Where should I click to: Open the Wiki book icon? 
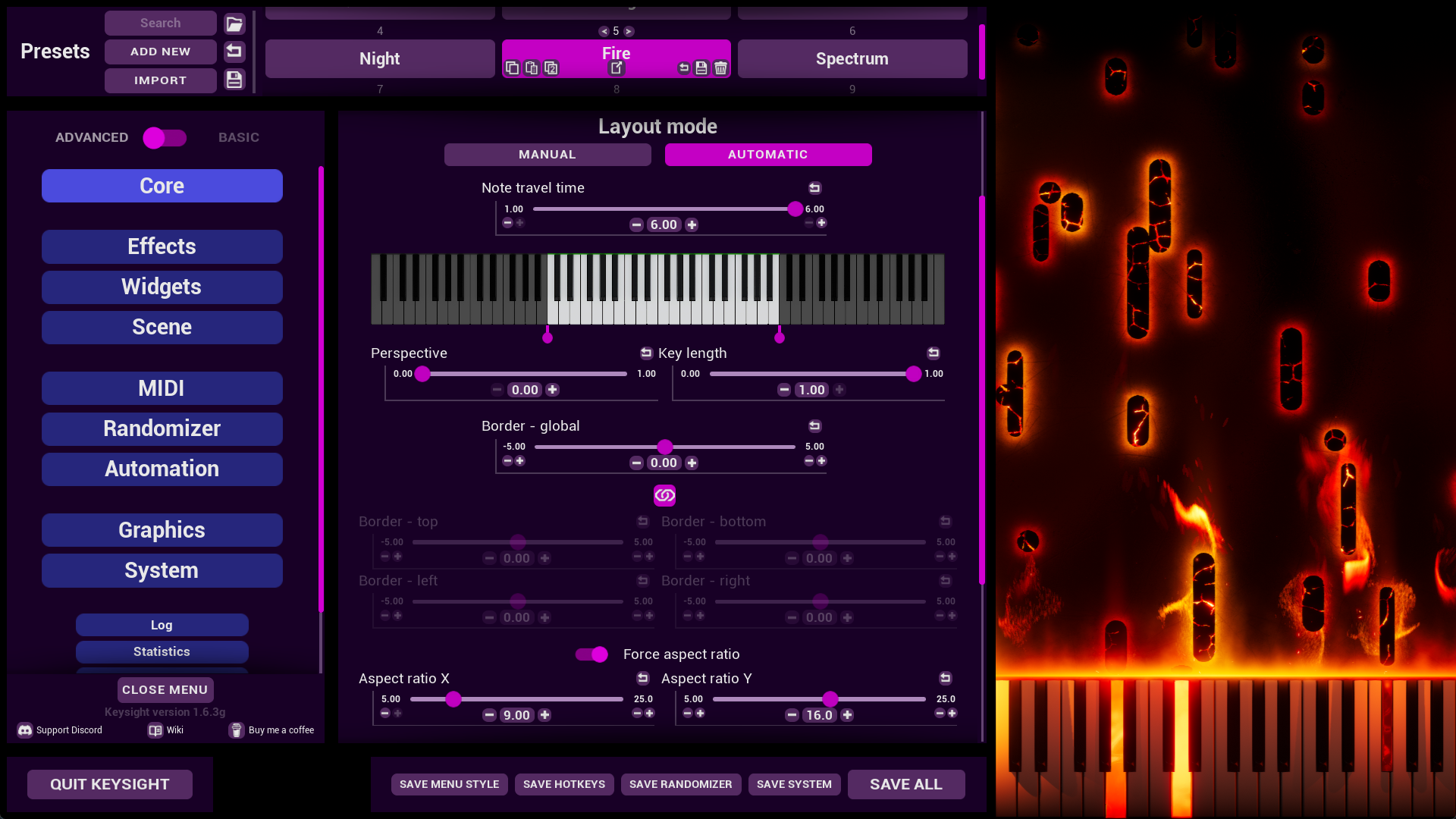155,730
